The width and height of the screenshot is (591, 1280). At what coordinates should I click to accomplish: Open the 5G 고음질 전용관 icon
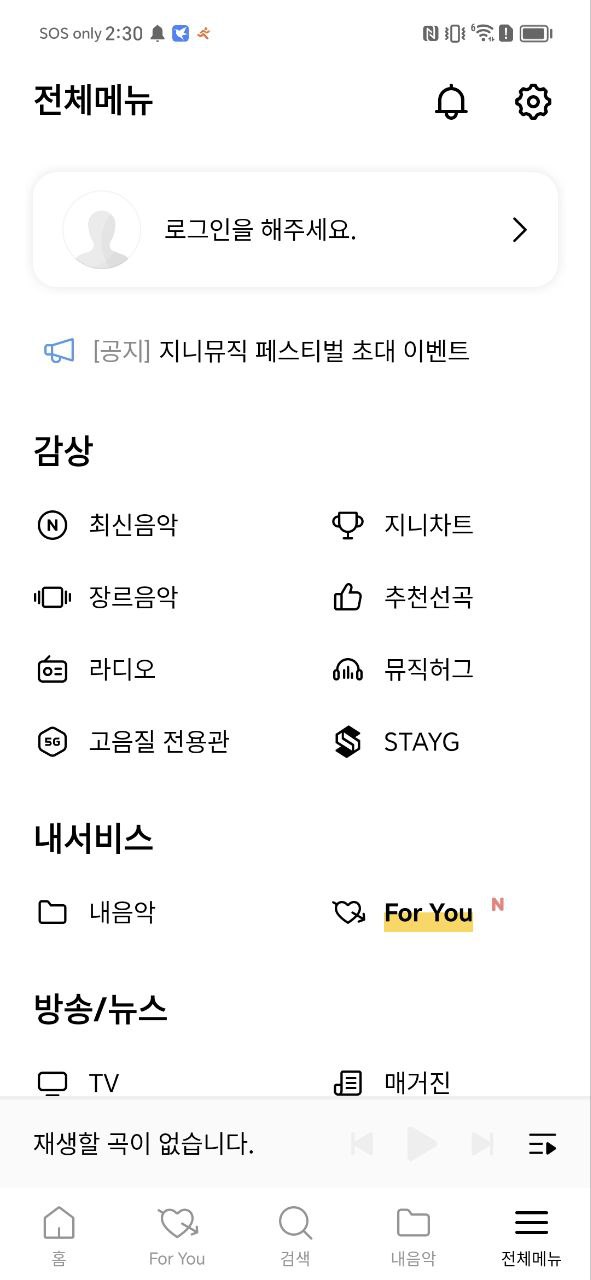[x=52, y=741]
